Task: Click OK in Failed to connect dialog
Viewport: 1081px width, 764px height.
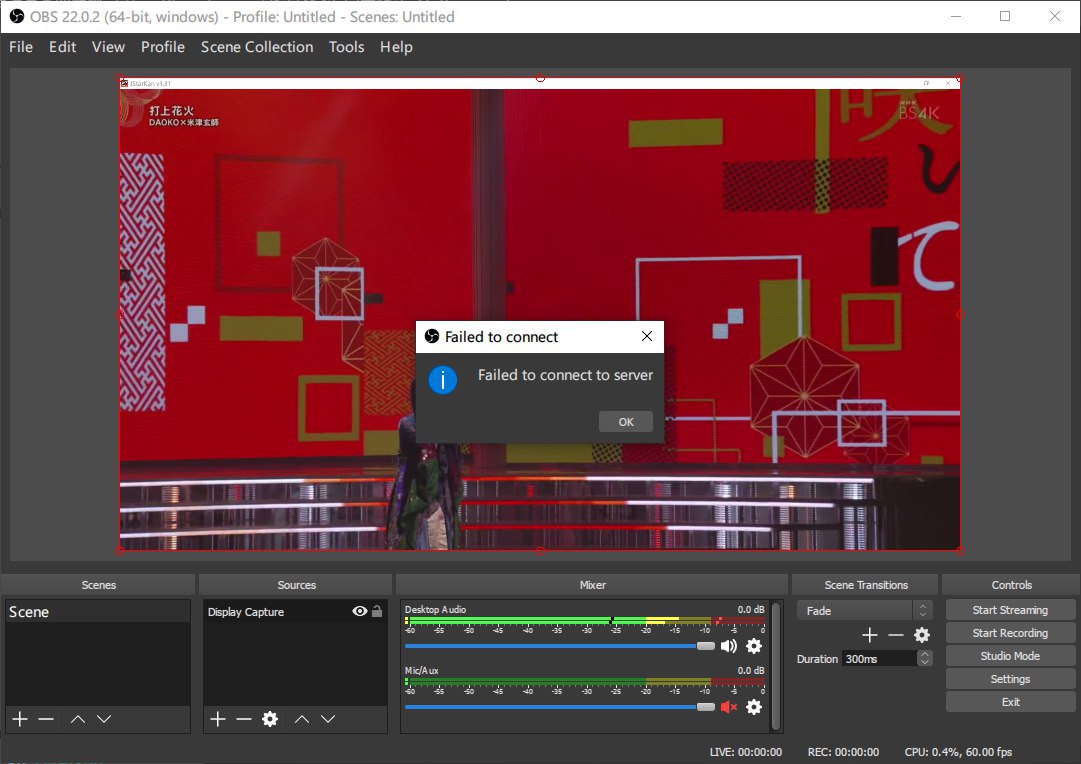Action: (625, 422)
